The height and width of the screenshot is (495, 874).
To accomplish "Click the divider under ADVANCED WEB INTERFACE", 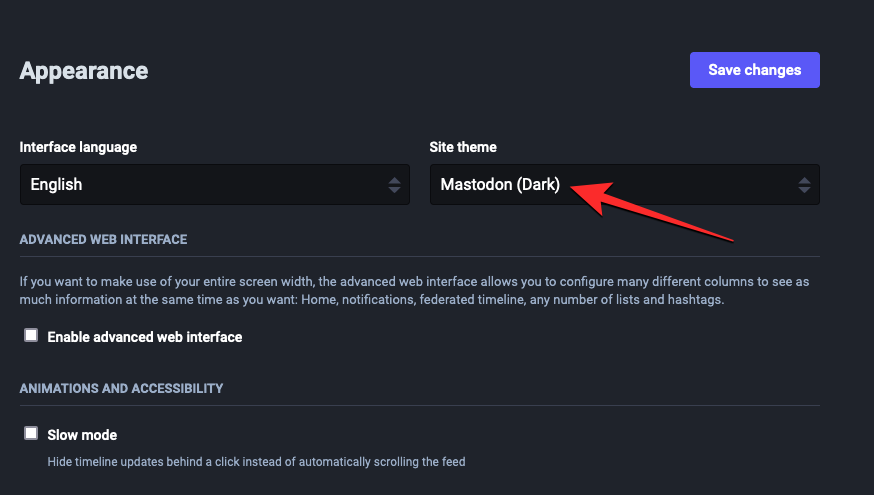I will tap(420, 257).
